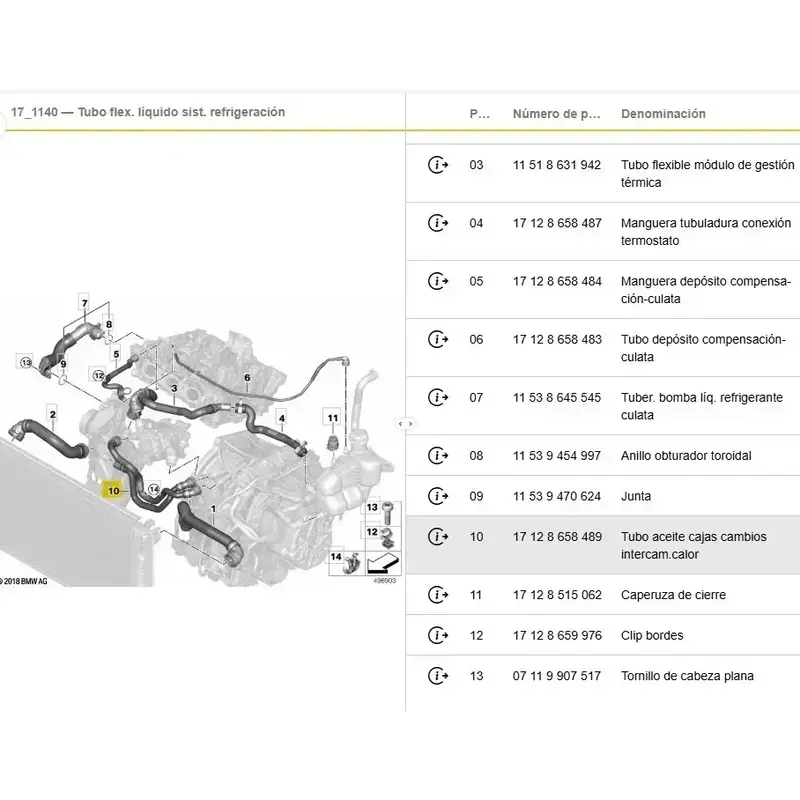Click info icon for Tornillo de cabeza plana
The width and height of the screenshot is (800, 800).
coord(437,676)
